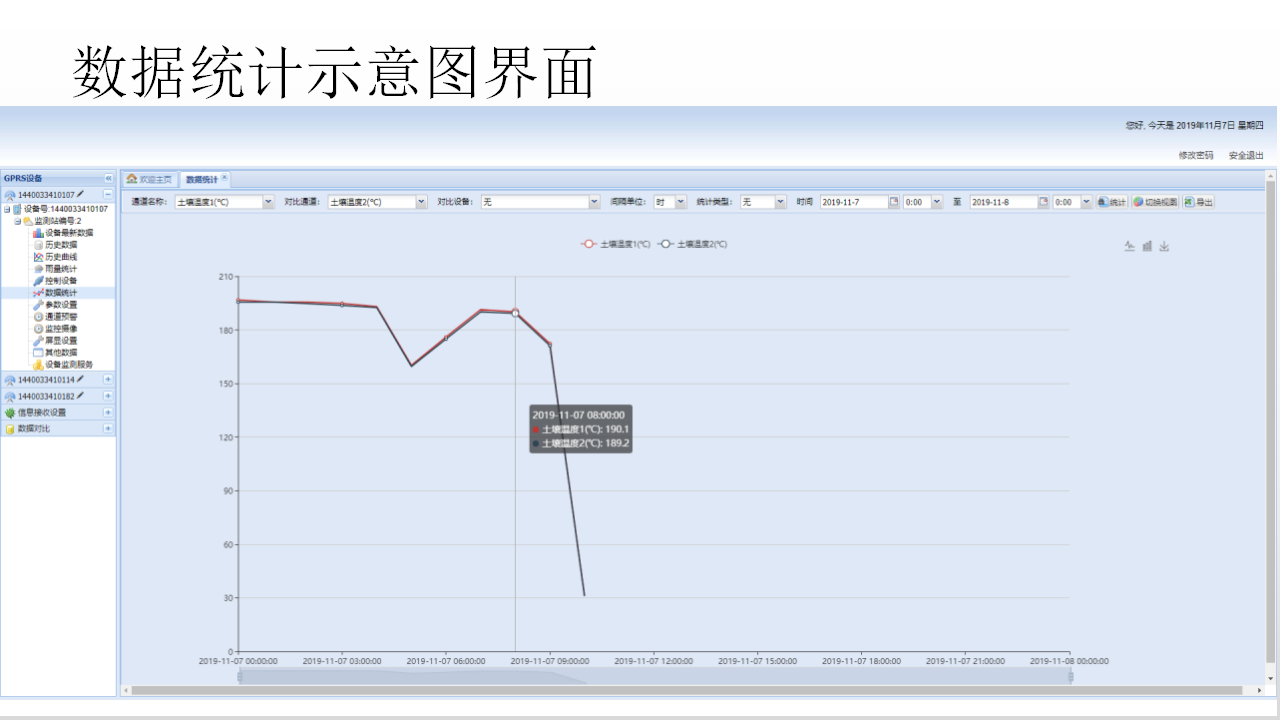
Task: Open start date calendar picker icon
Action: (894, 202)
